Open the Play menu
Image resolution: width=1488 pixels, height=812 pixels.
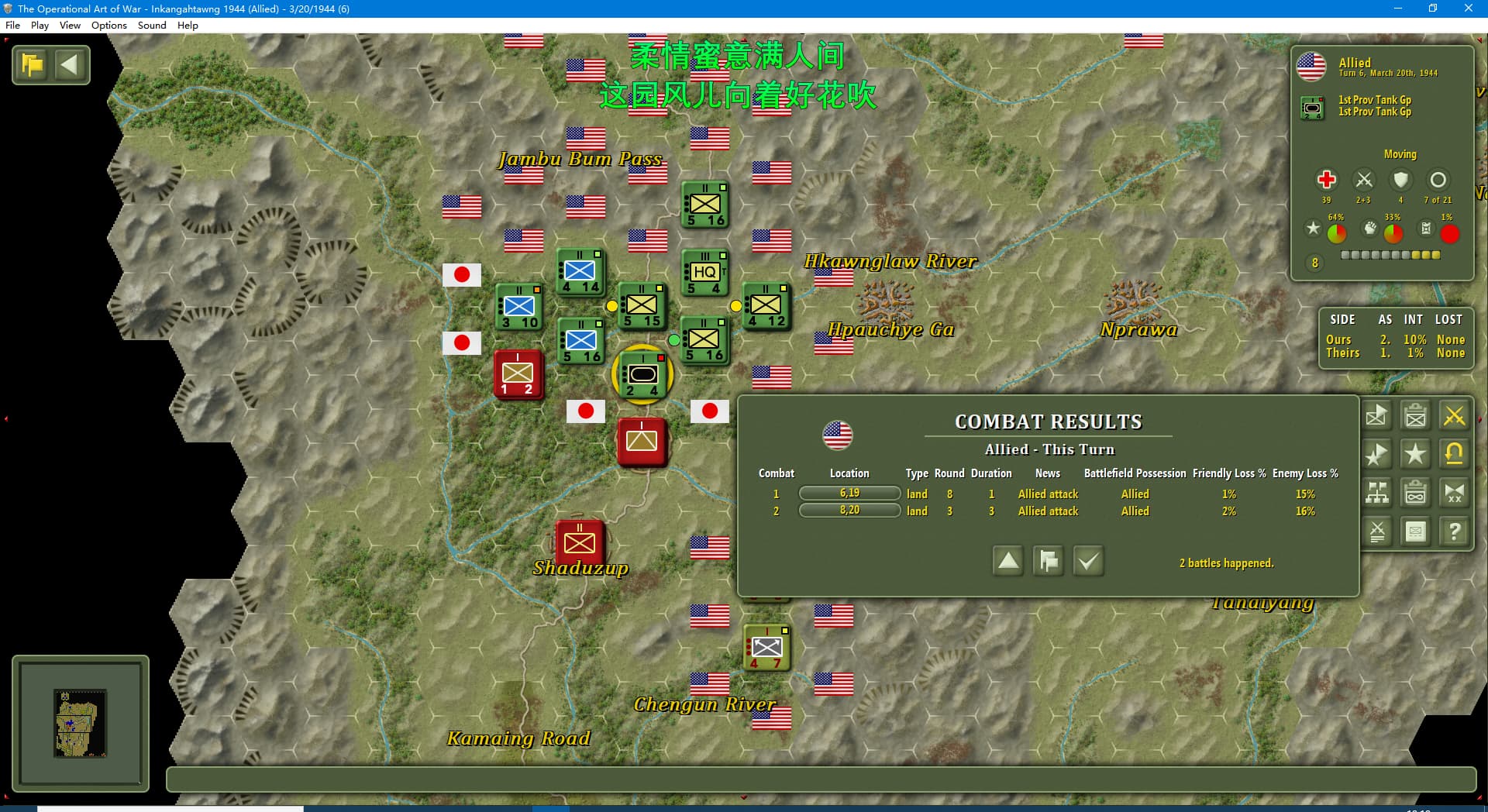(40, 25)
